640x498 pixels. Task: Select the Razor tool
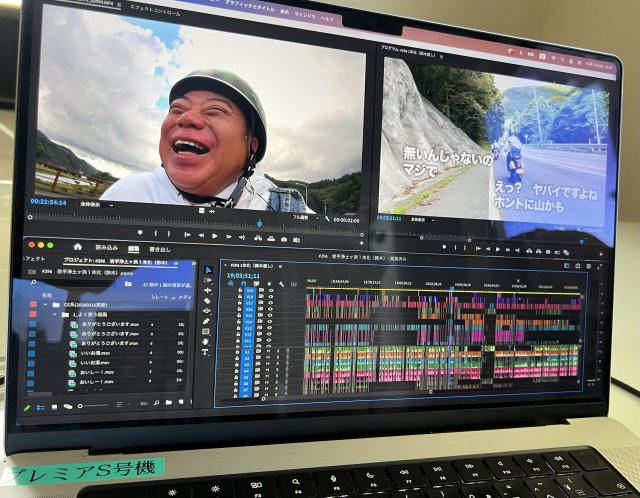[x=207, y=300]
